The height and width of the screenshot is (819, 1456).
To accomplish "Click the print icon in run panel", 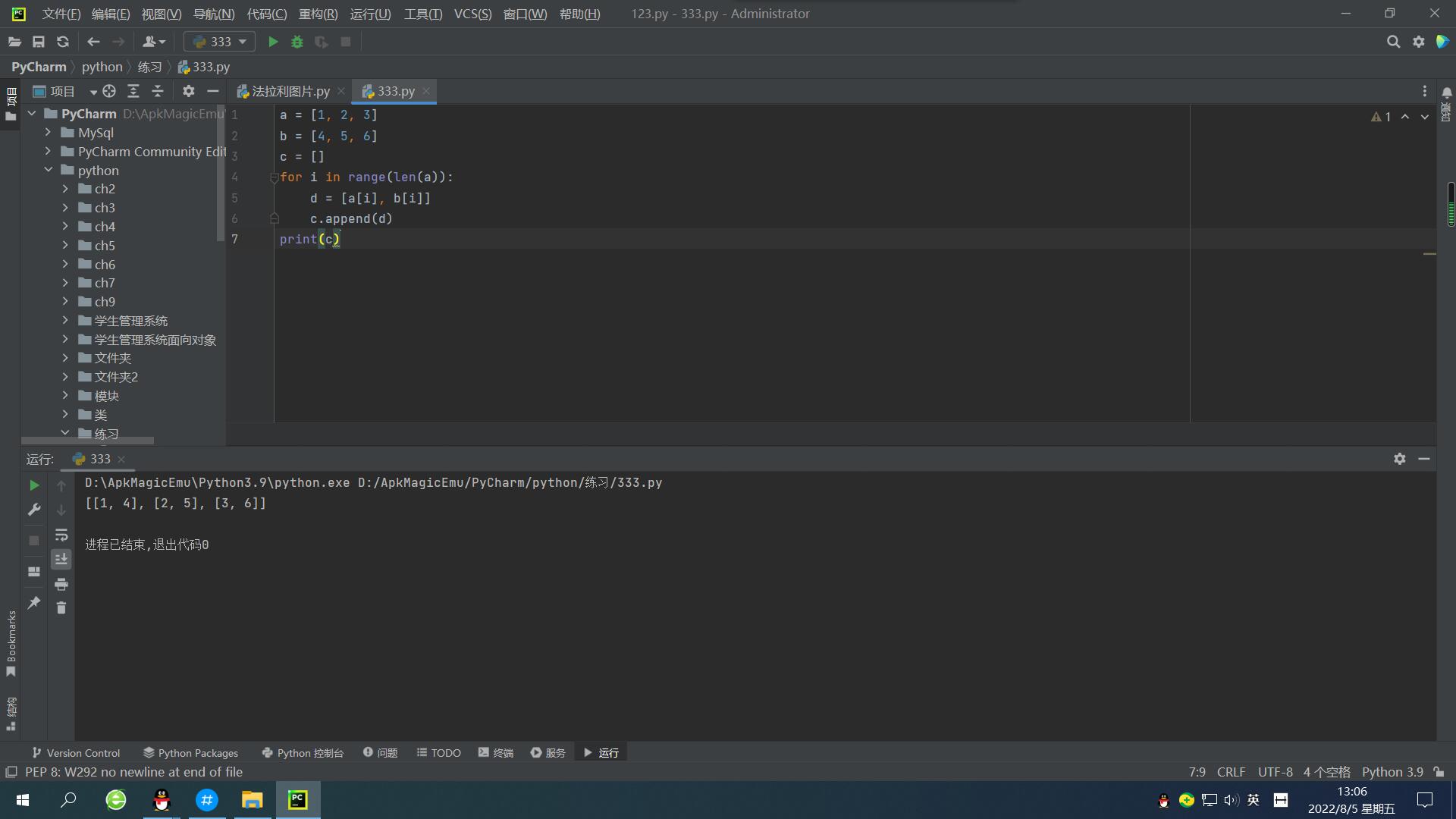I will [61, 584].
